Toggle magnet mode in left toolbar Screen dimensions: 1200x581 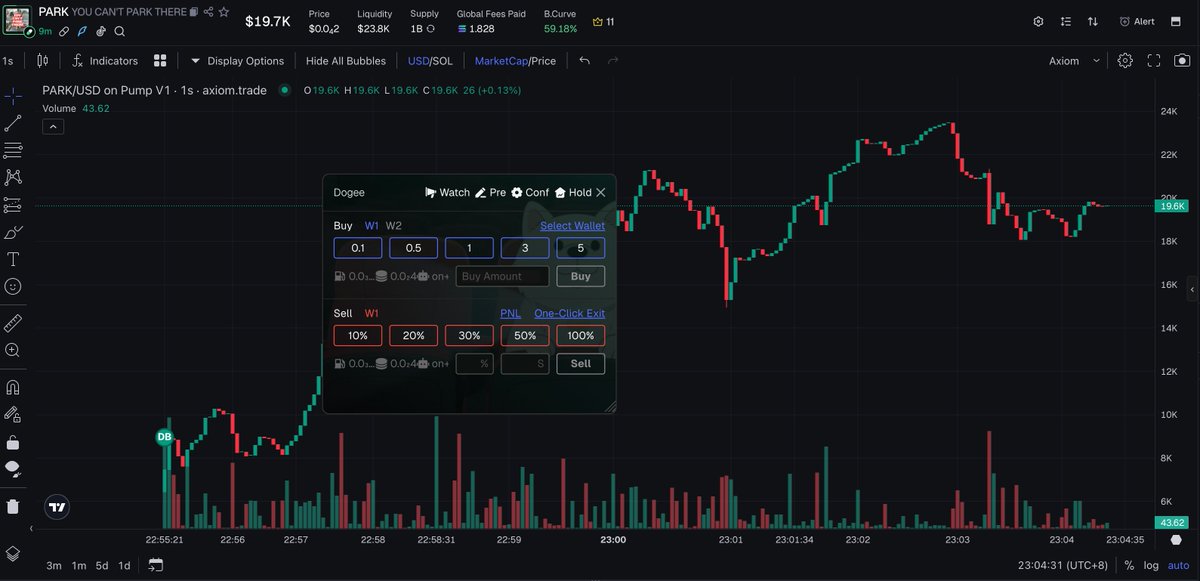pos(13,387)
